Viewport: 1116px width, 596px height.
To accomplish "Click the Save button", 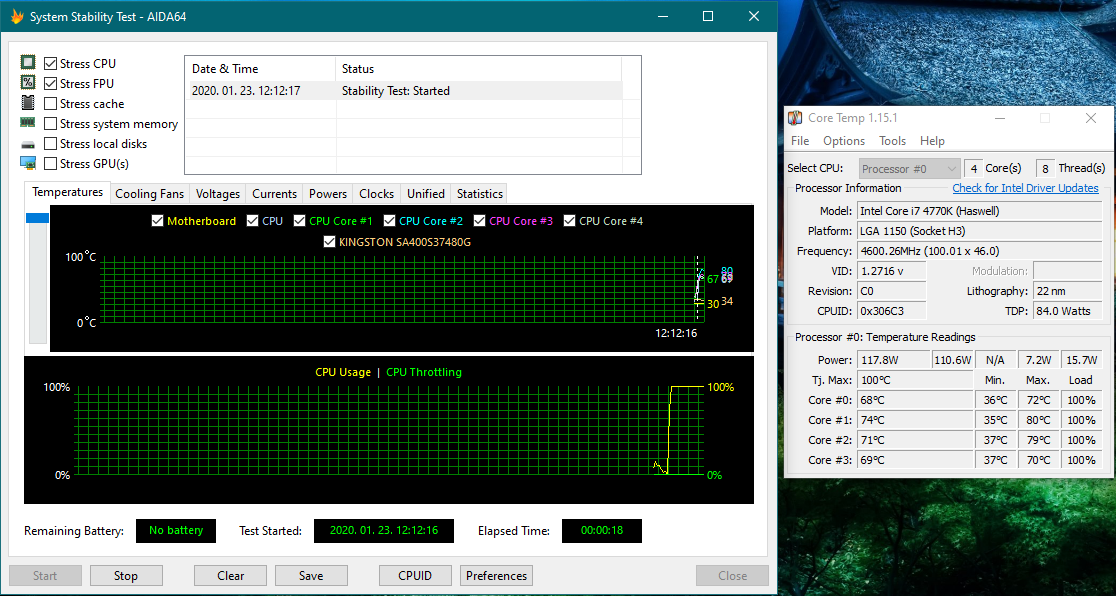I will tap(311, 575).
